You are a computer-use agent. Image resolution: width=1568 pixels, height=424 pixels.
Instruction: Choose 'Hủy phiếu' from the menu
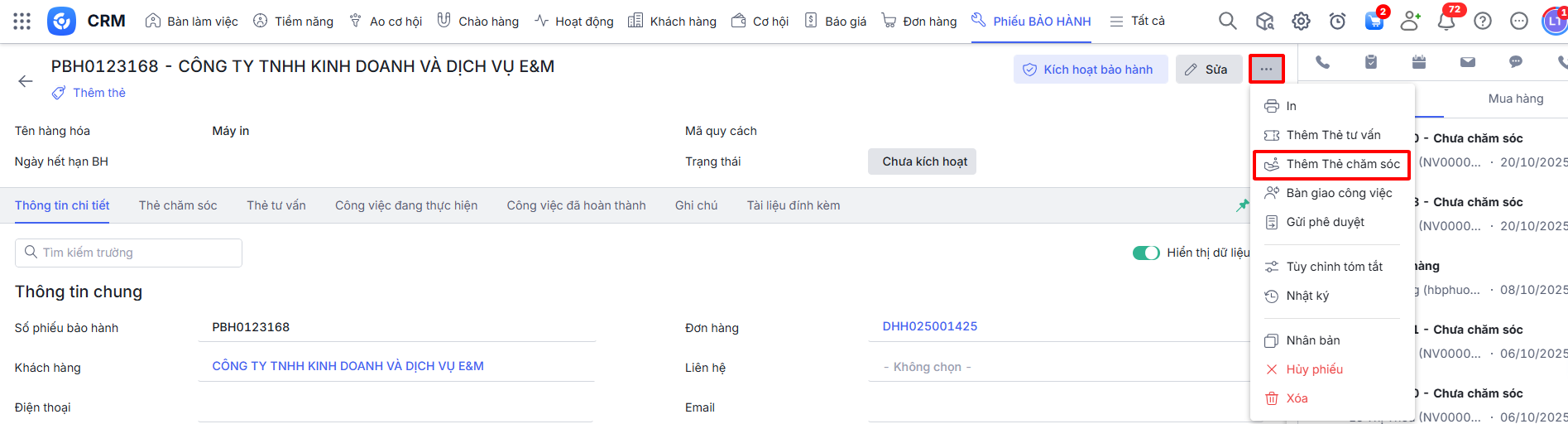1314,369
